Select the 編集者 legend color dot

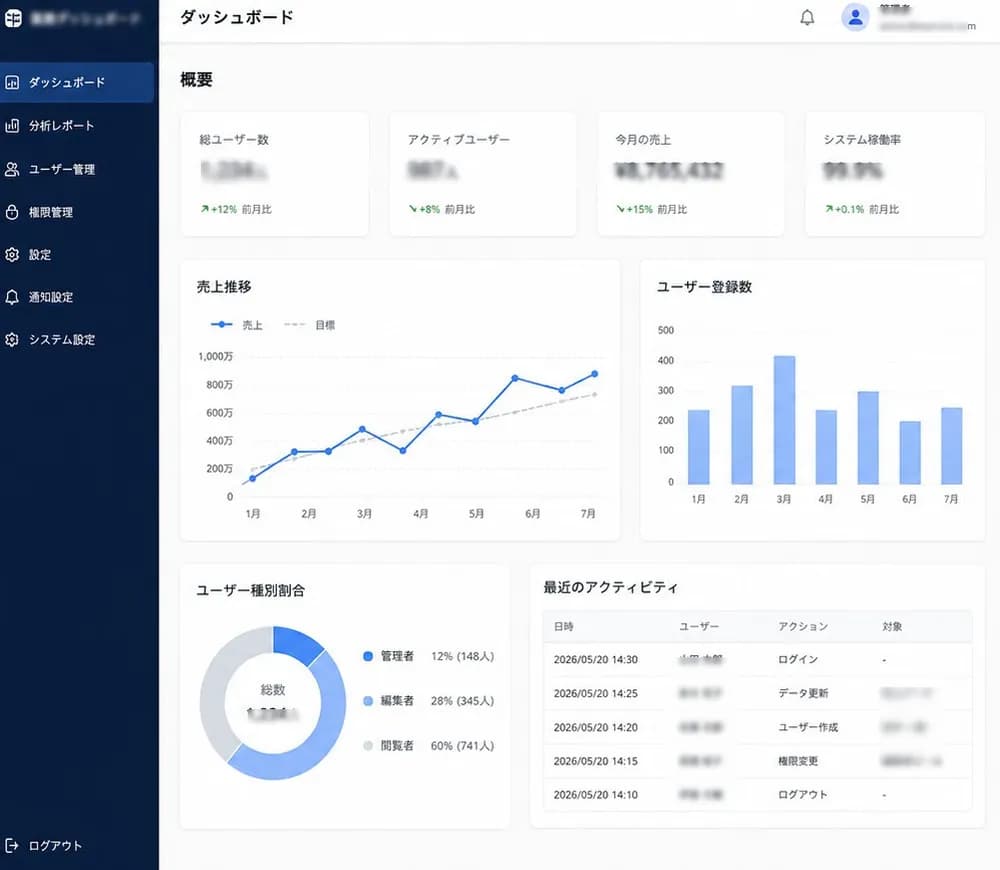(368, 701)
